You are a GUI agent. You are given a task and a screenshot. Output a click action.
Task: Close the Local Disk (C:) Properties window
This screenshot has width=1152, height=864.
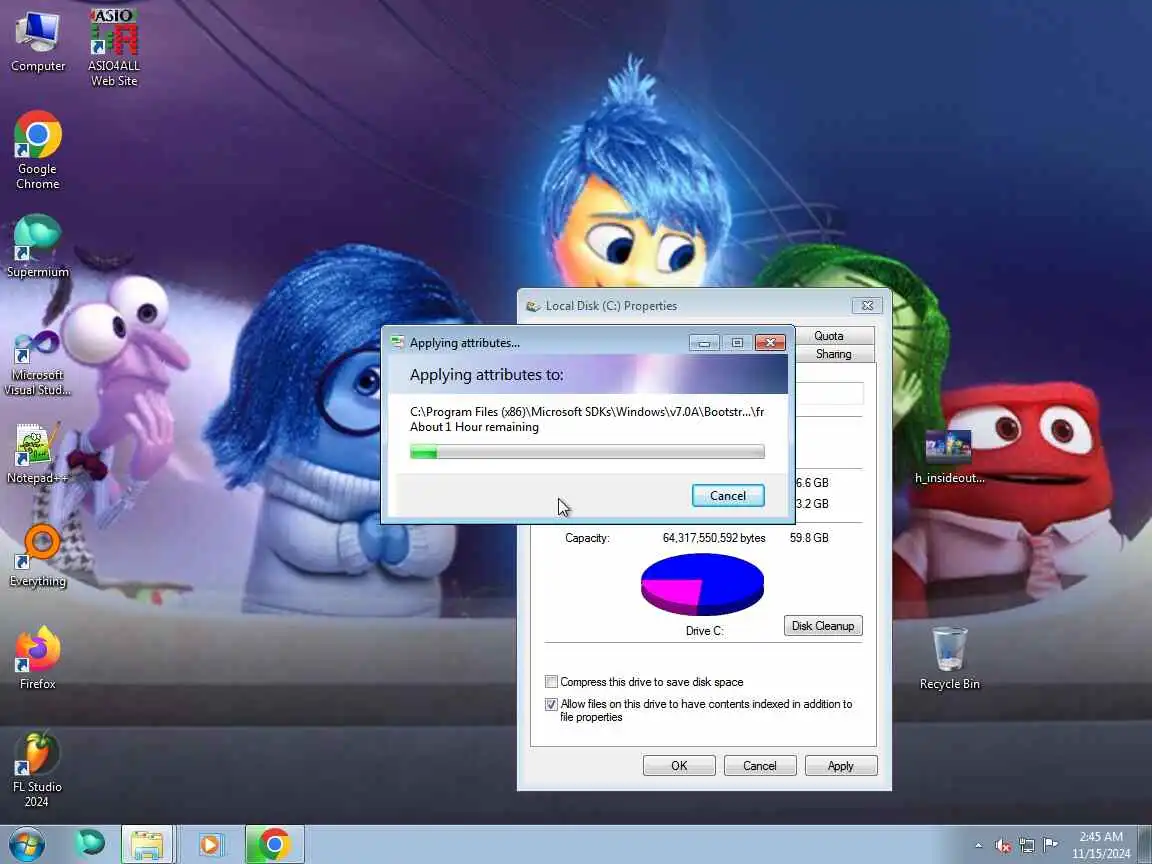(x=867, y=306)
